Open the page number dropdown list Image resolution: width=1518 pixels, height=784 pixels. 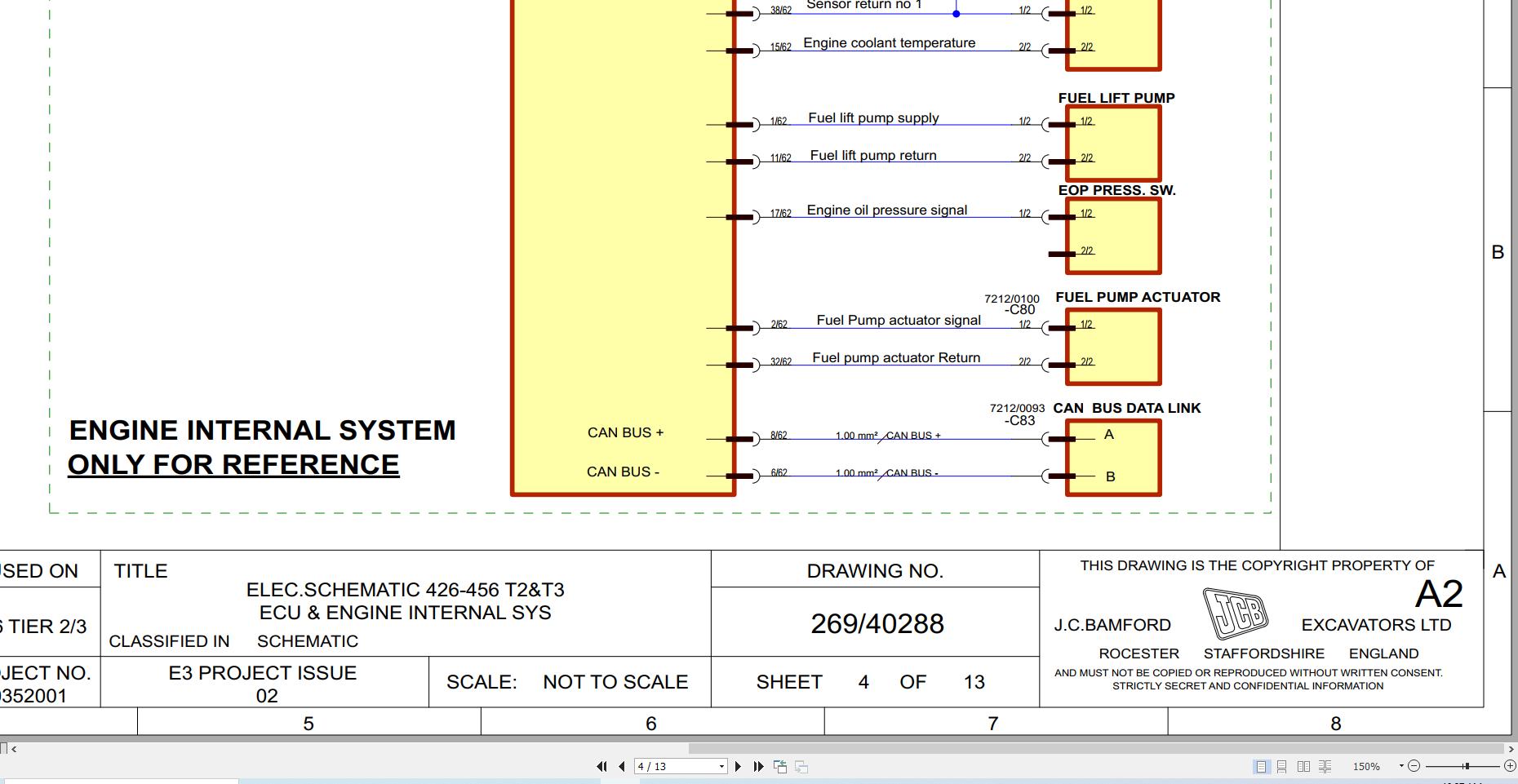pyautogui.click(x=721, y=766)
